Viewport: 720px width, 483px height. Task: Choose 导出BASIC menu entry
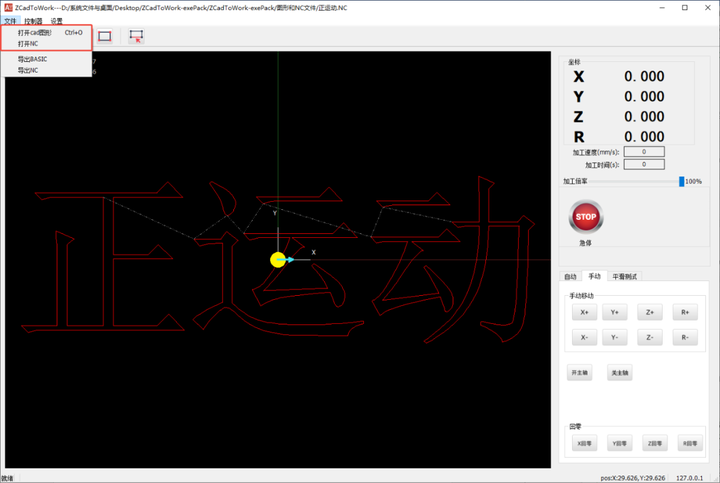[46, 59]
